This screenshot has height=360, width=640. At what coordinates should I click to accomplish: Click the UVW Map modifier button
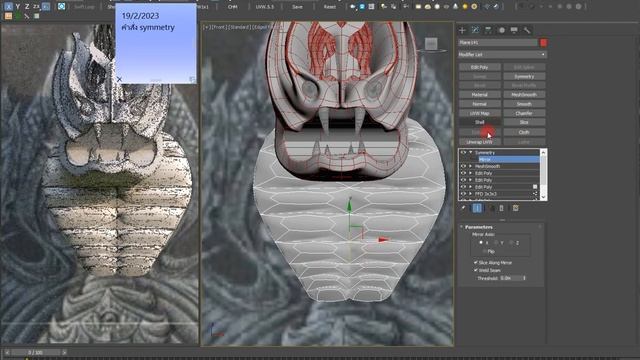click(x=480, y=113)
